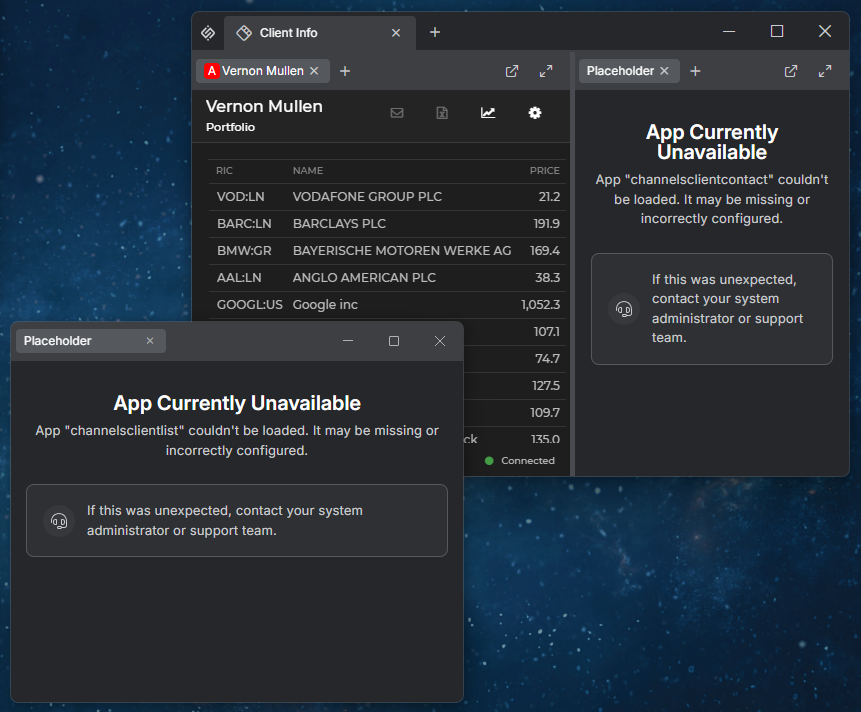861x712 pixels.
Task: Maximize the front Placeholder window
Action: (394, 341)
